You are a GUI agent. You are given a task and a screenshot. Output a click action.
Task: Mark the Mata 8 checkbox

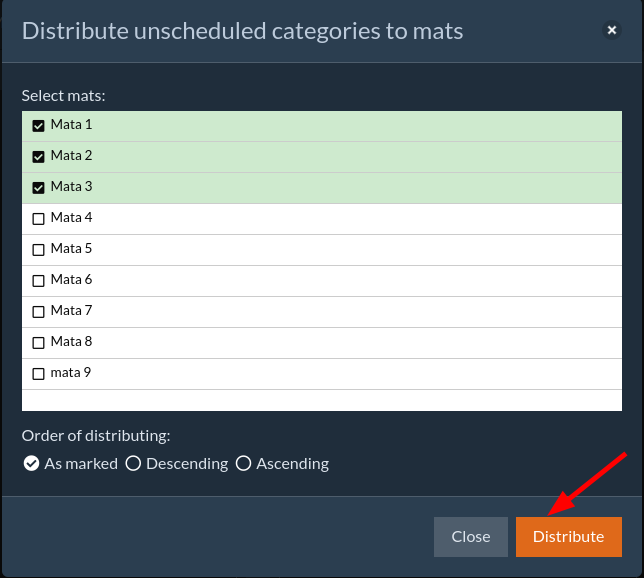[x=39, y=343]
